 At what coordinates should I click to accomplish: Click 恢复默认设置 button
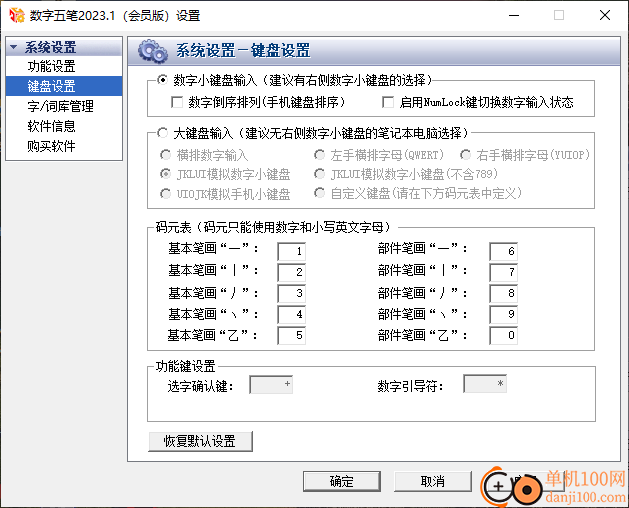pos(200,441)
